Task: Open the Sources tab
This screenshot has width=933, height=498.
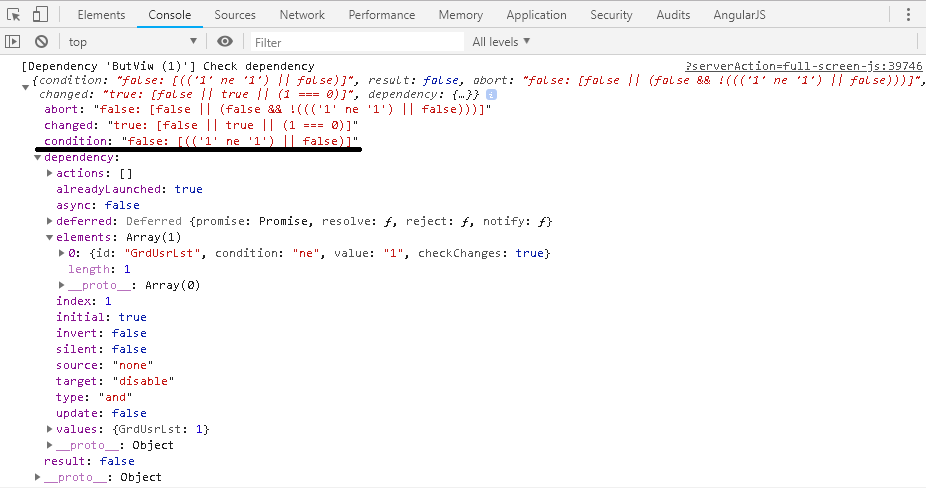Action: click(x=235, y=15)
